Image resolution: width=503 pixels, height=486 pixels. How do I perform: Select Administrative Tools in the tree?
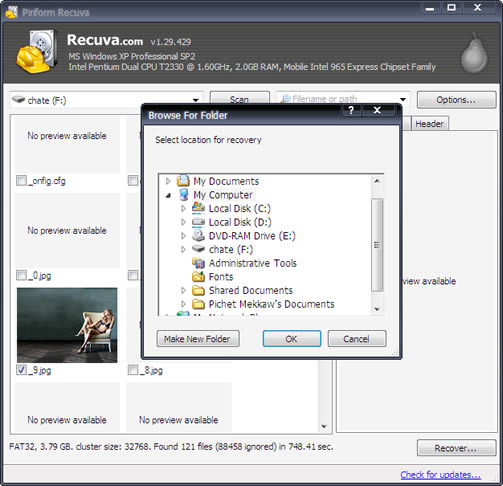pyautogui.click(x=253, y=263)
